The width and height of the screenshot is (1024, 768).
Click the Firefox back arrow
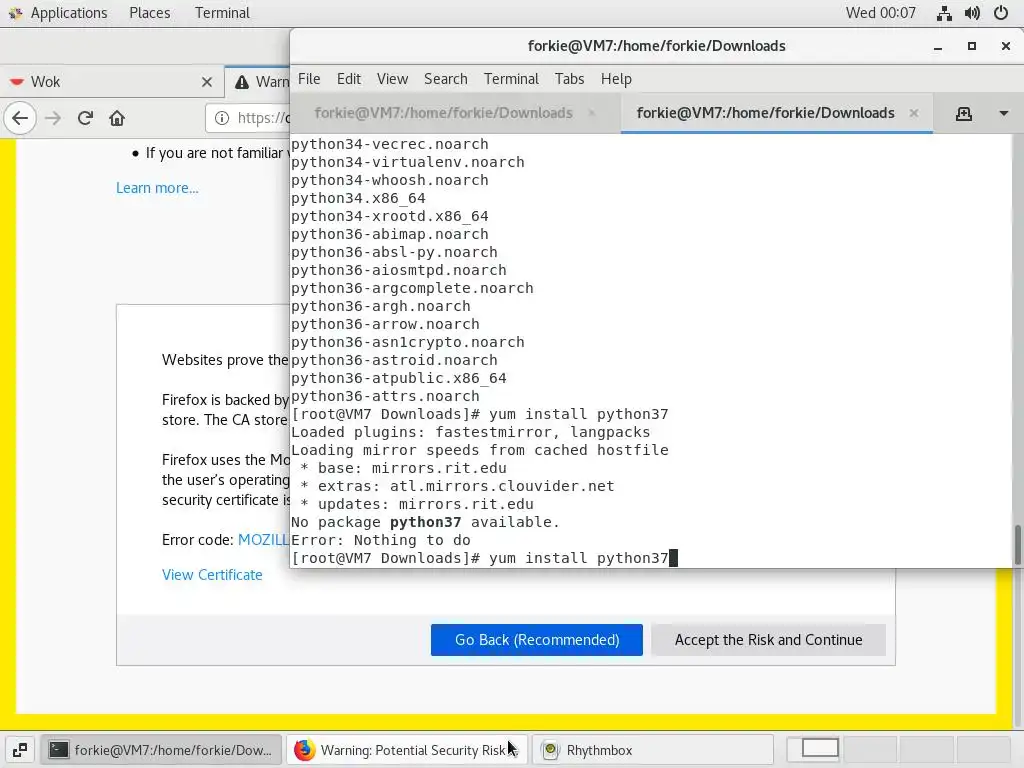20,118
